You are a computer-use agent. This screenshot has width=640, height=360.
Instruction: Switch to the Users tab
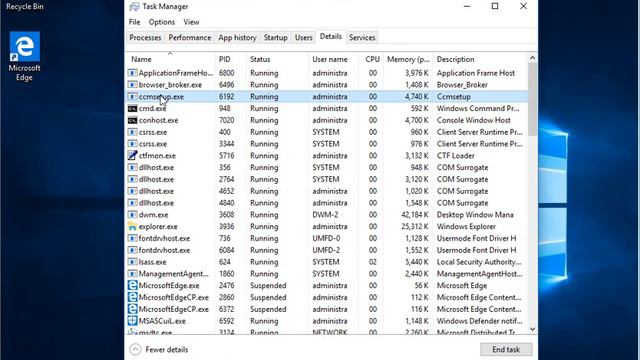point(304,38)
